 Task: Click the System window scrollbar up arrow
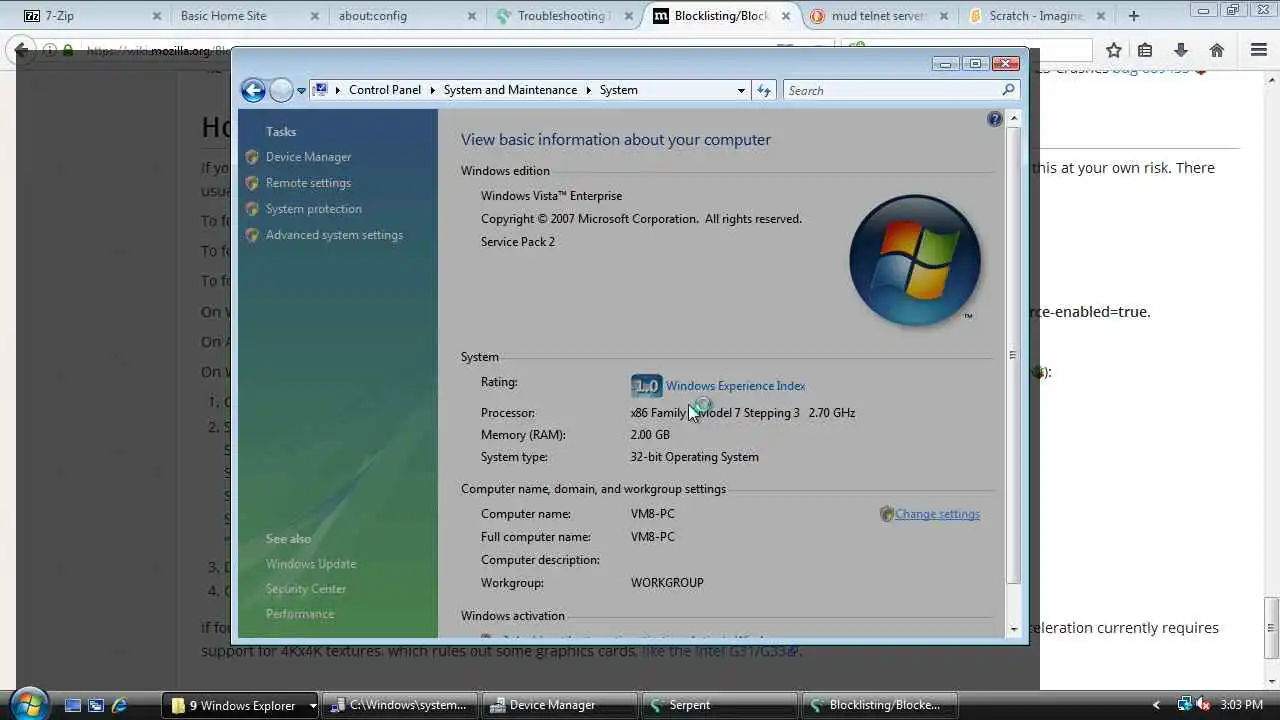1013,119
